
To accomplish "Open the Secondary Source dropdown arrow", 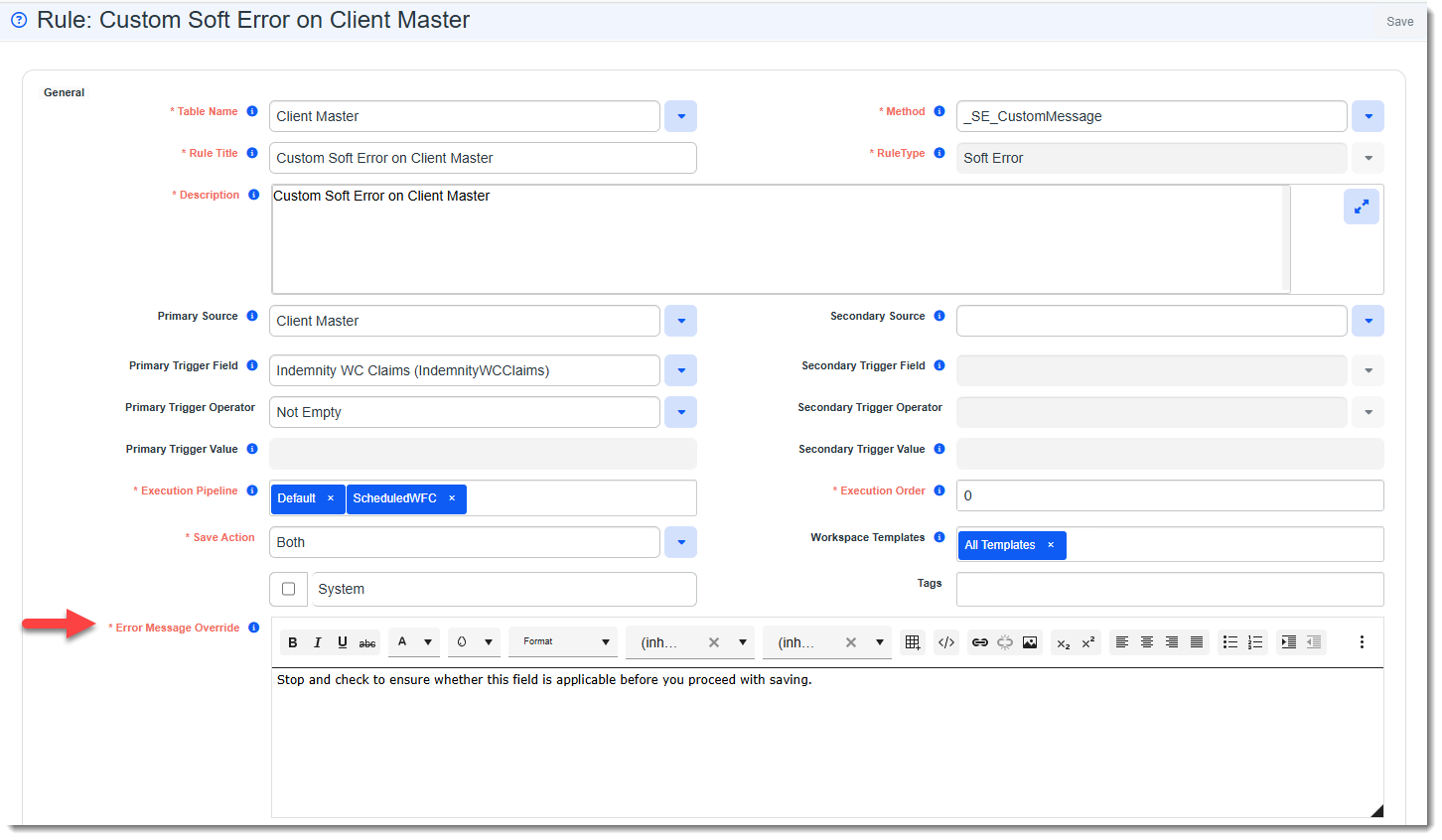I will [1368, 321].
